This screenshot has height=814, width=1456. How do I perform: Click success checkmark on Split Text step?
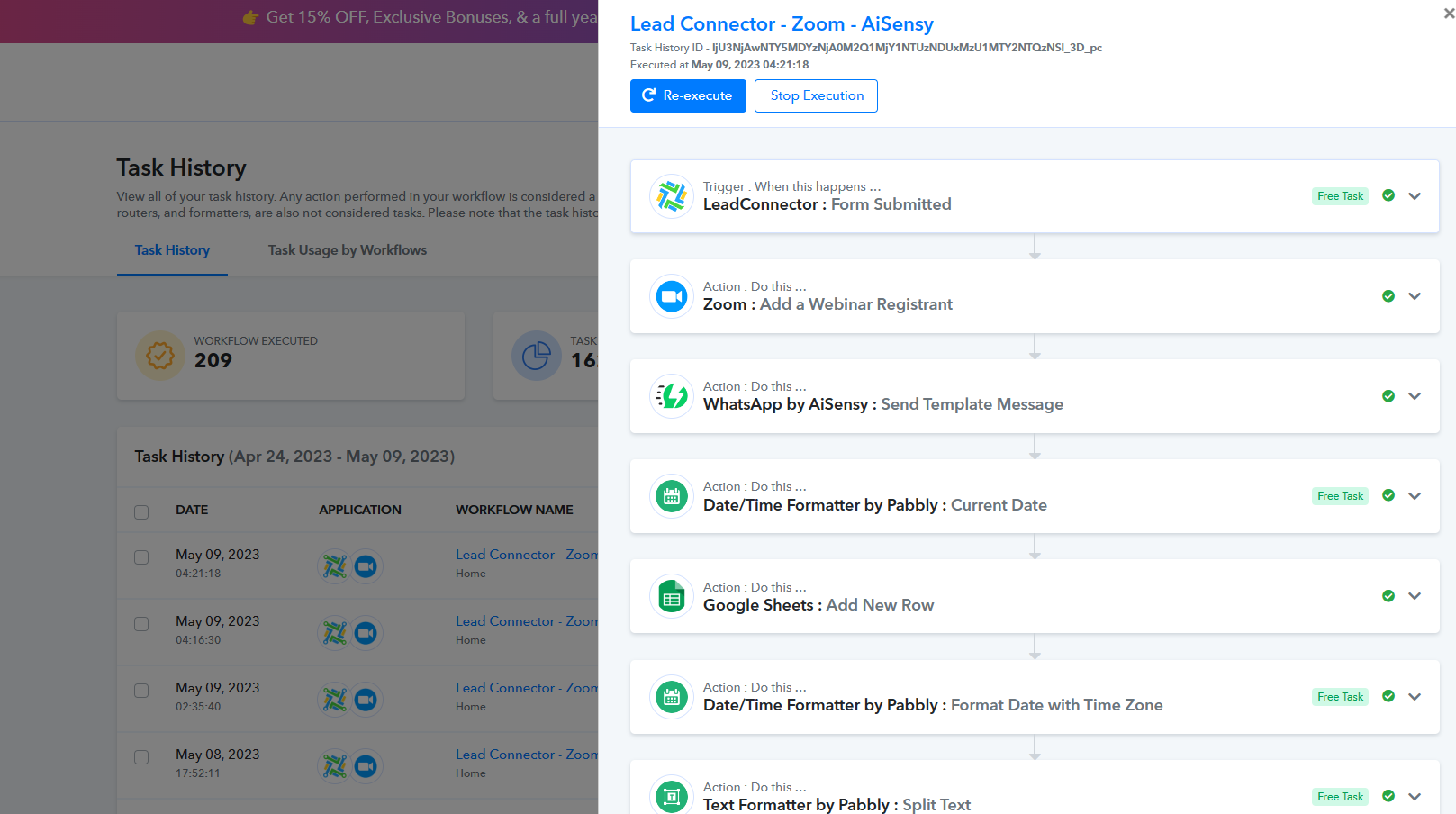pos(1388,796)
